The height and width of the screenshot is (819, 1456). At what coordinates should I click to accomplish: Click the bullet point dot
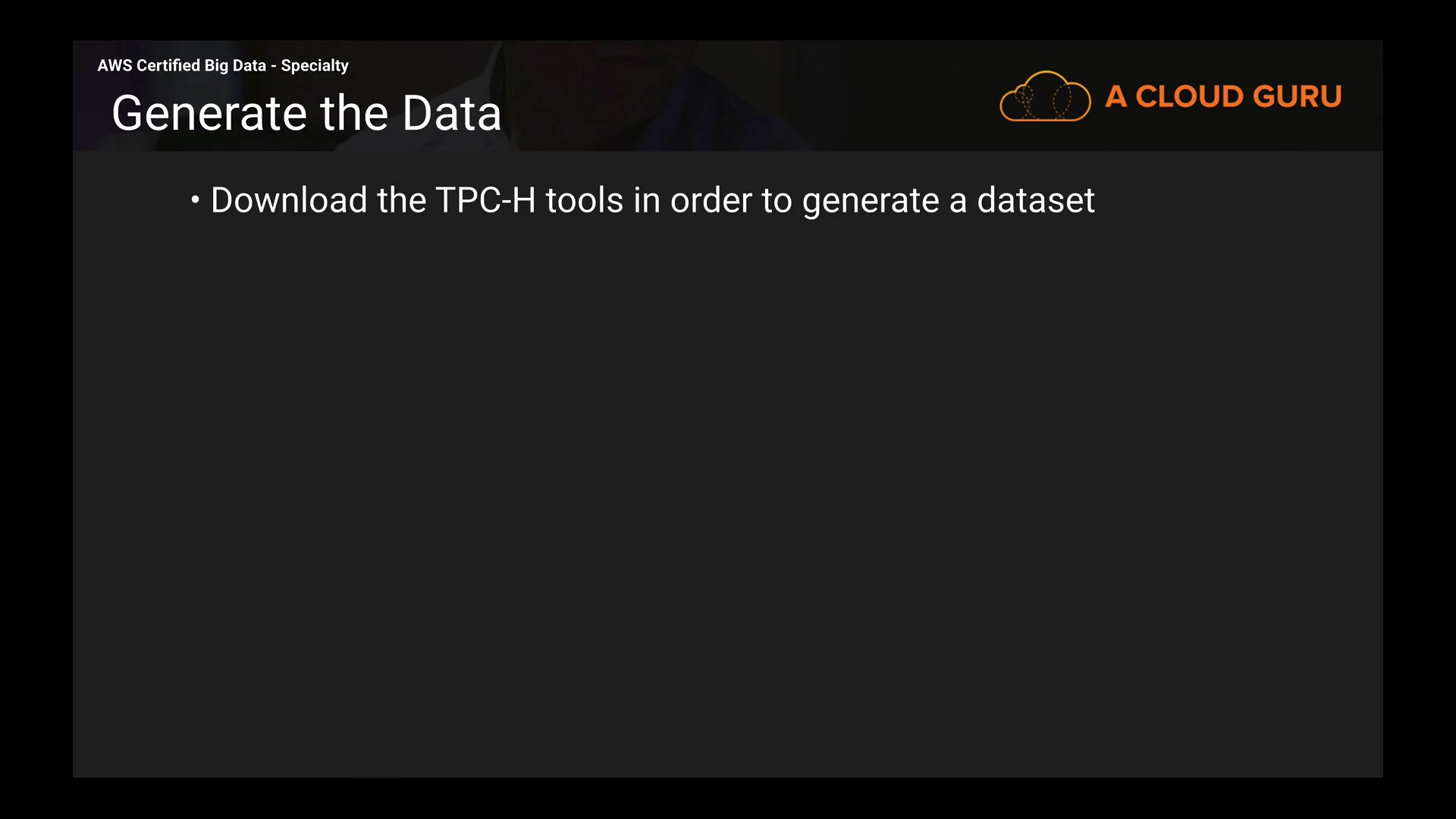(195, 200)
